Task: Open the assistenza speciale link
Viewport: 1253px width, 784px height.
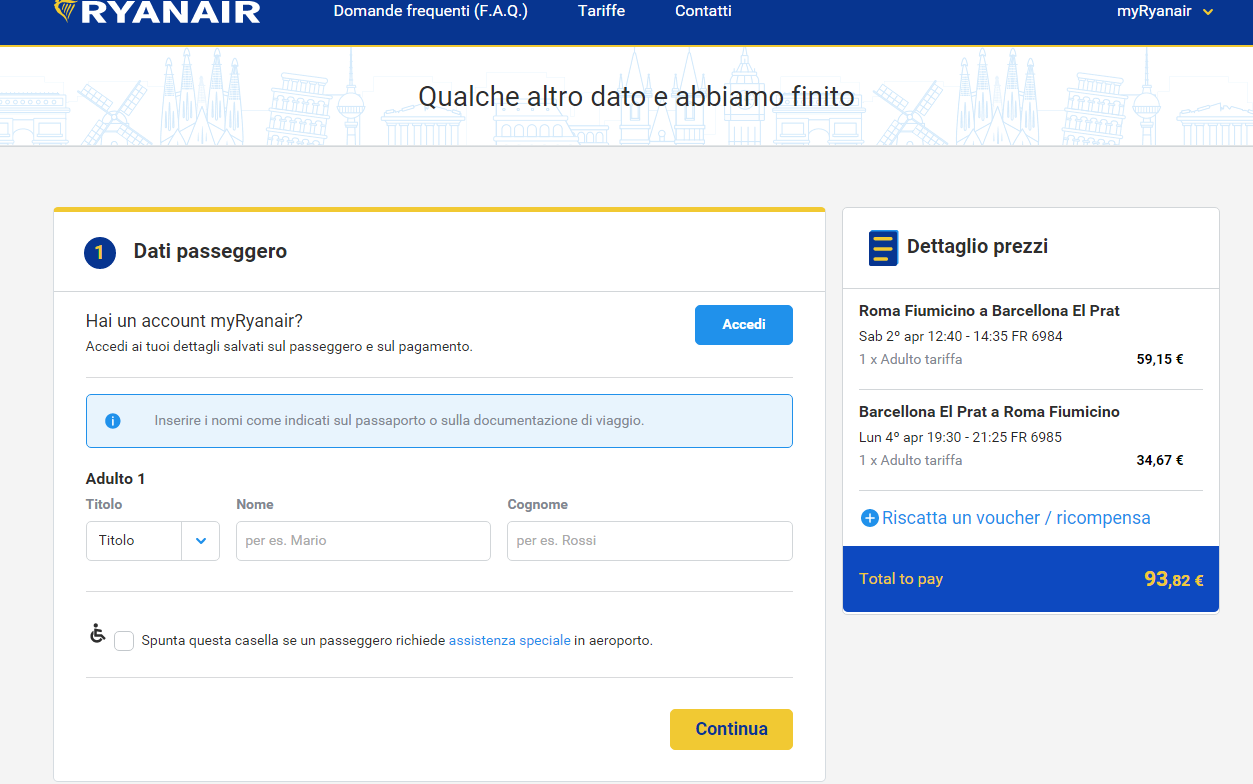Action: [x=510, y=641]
